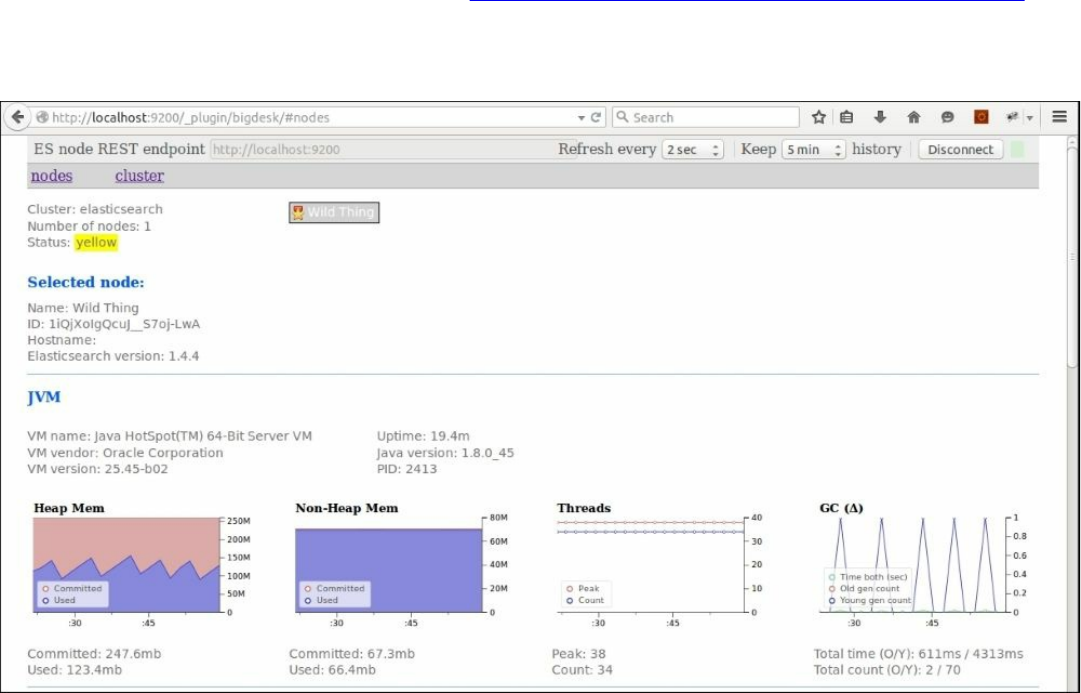
Task: Click the Heap Mem chart
Action: (126, 565)
